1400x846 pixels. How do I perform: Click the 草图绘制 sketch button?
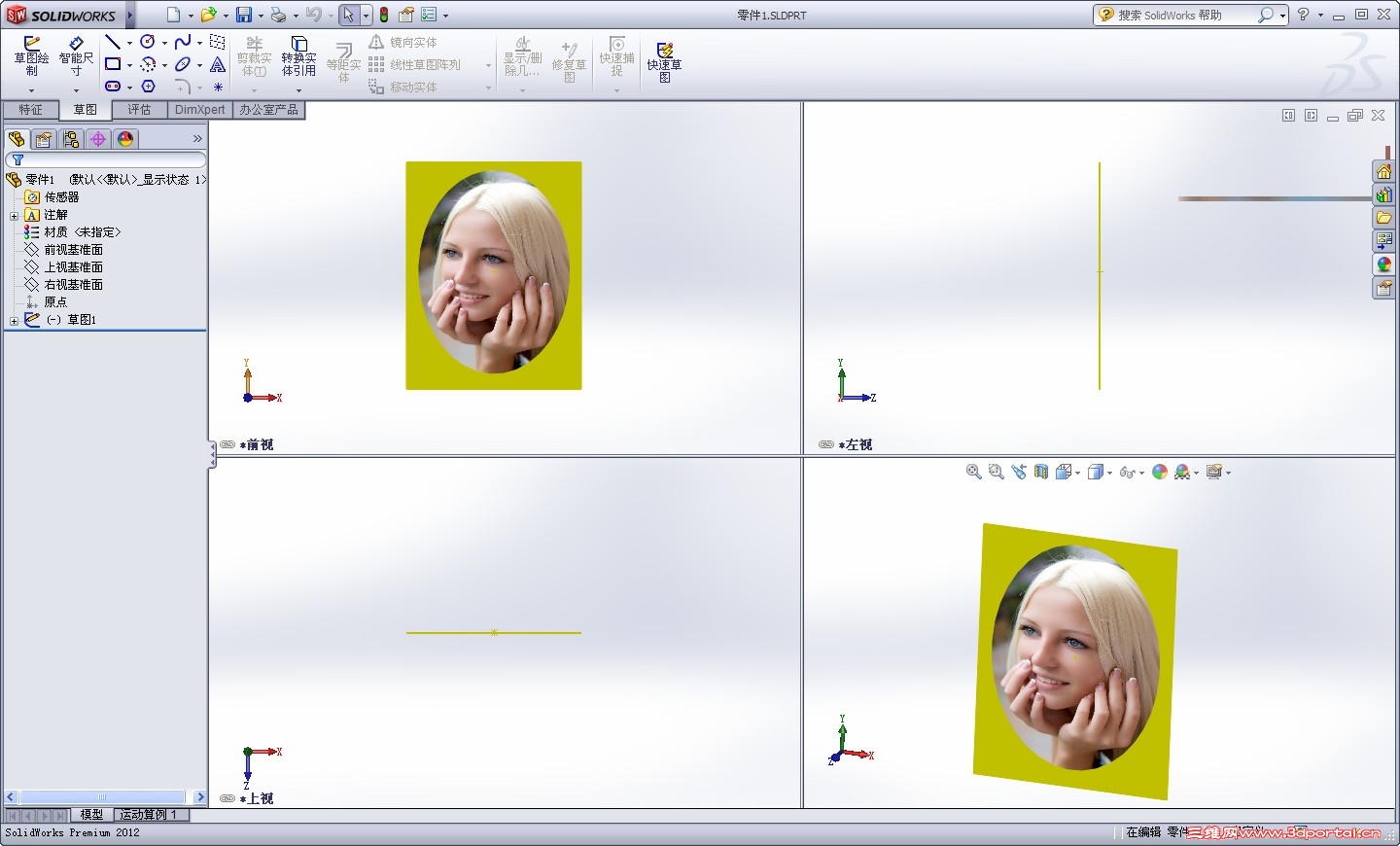click(x=31, y=56)
